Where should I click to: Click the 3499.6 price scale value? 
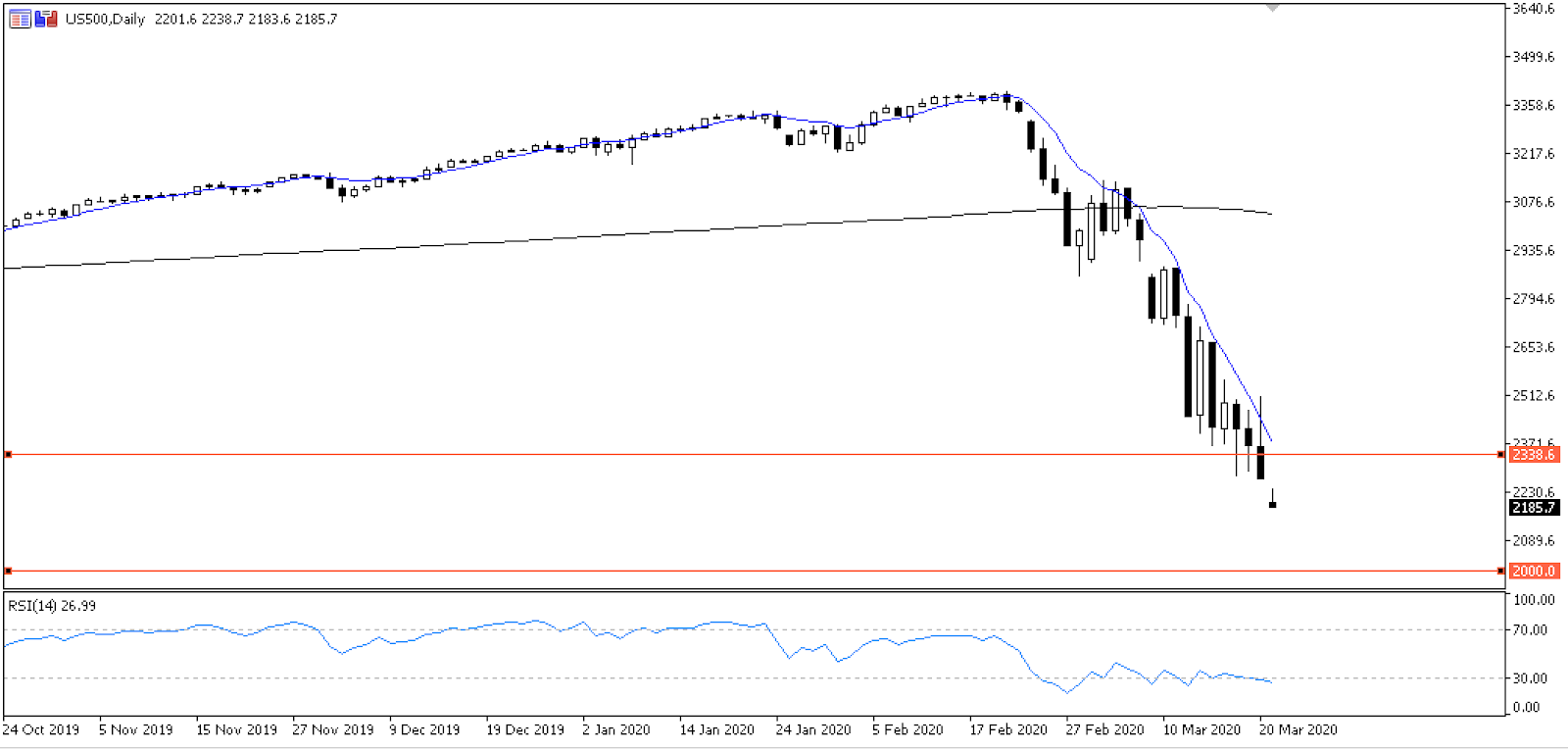pyautogui.click(x=1534, y=57)
